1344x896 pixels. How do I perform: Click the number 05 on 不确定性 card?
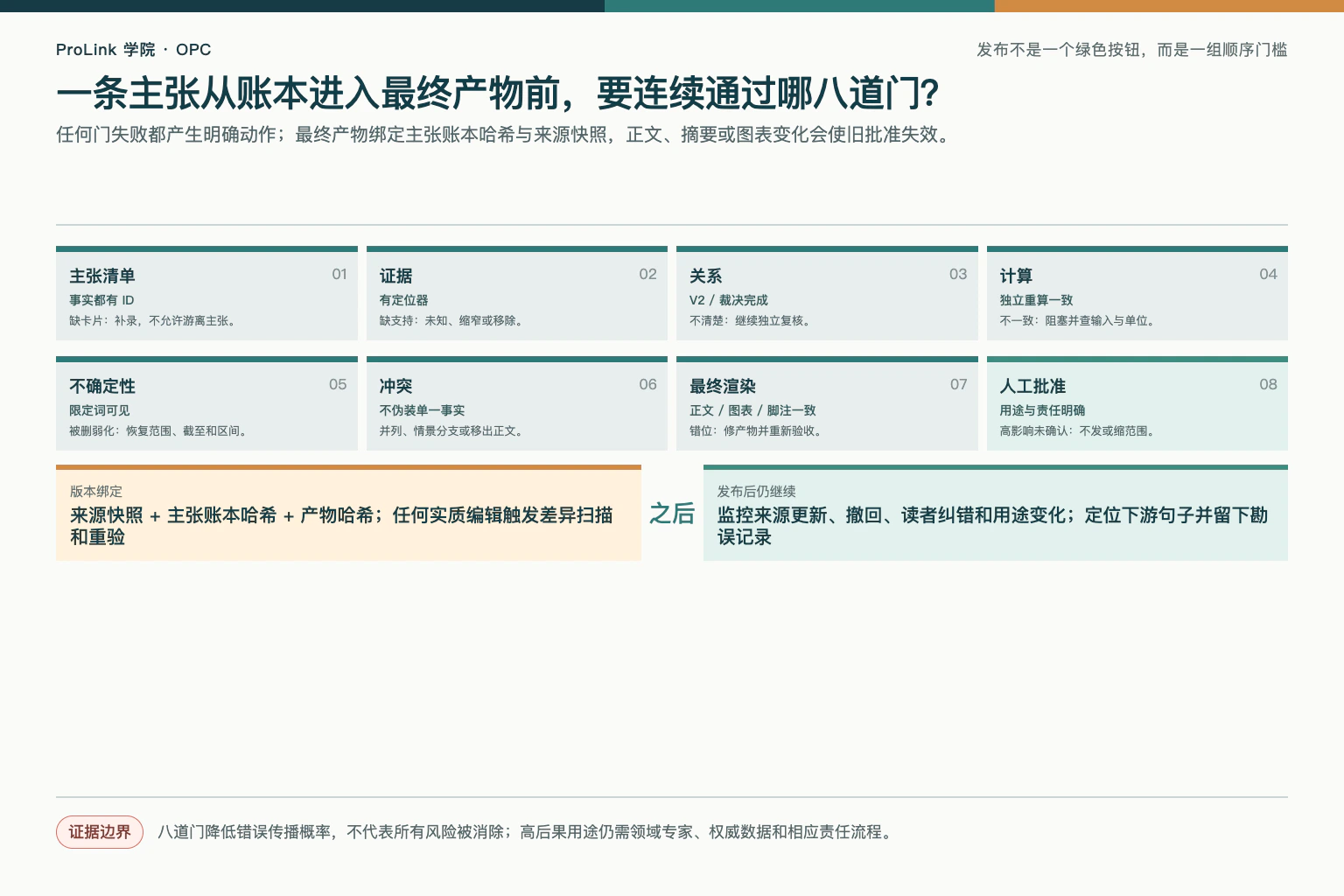click(338, 385)
